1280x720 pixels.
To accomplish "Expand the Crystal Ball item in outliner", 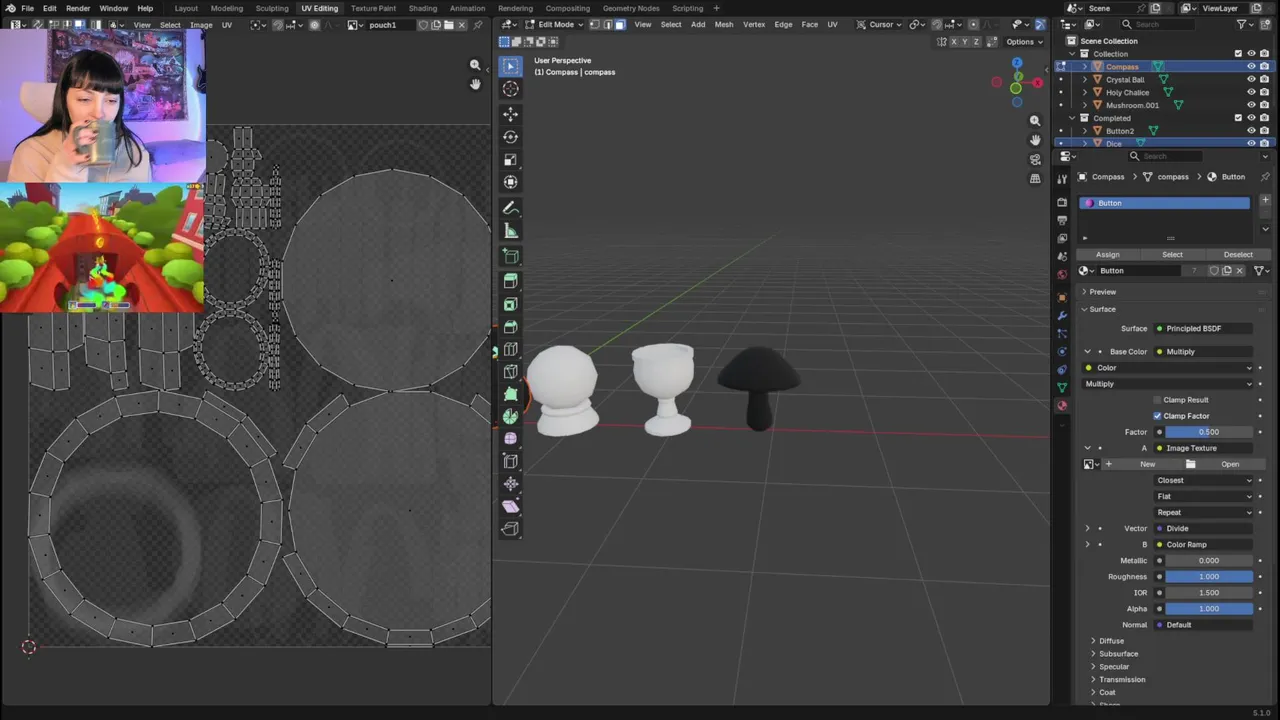I will 1085,79.
